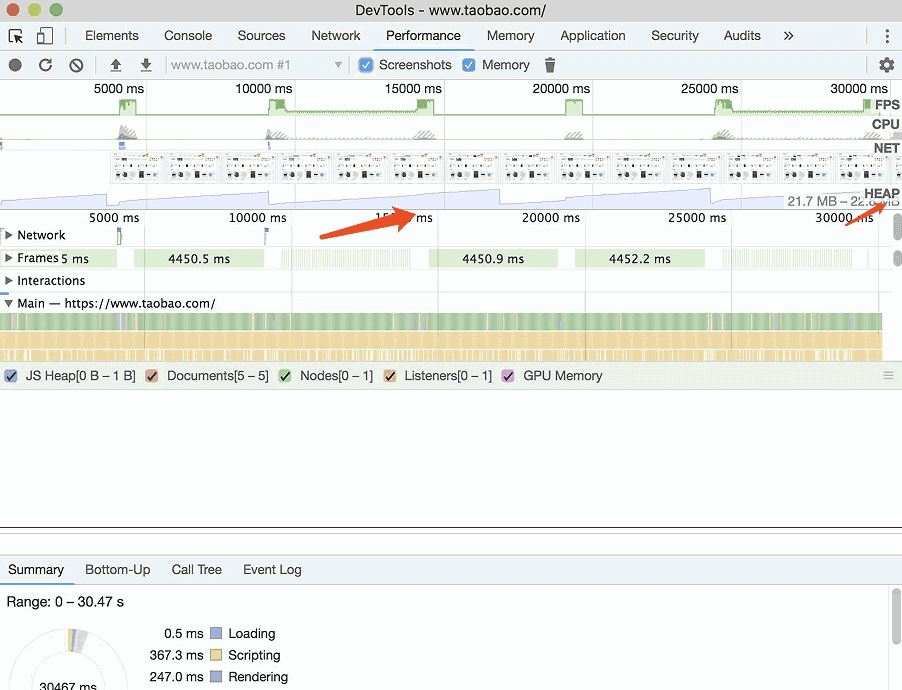Viewport: 902px width, 690px height.
Task: Uncheck the Listeners counter
Action: (x=390, y=376)
